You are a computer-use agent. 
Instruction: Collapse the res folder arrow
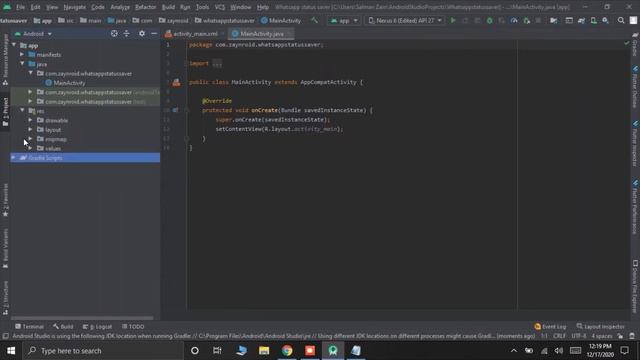tap(22, 111)
